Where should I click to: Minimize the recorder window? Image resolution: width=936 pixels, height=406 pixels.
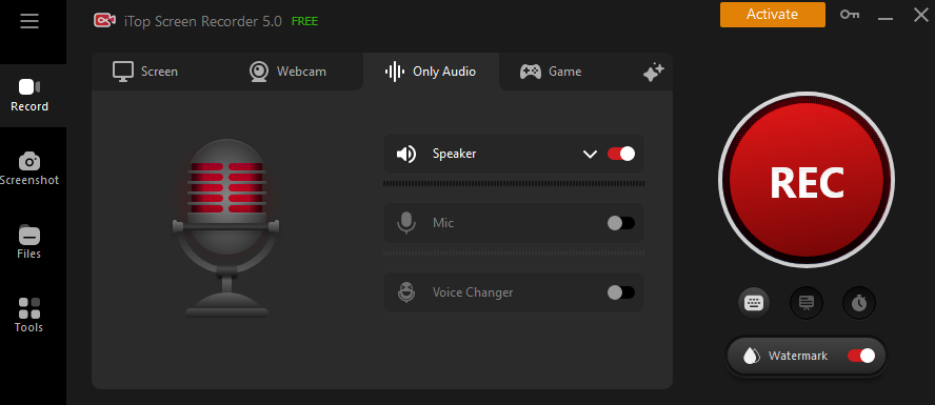[885, 17]
